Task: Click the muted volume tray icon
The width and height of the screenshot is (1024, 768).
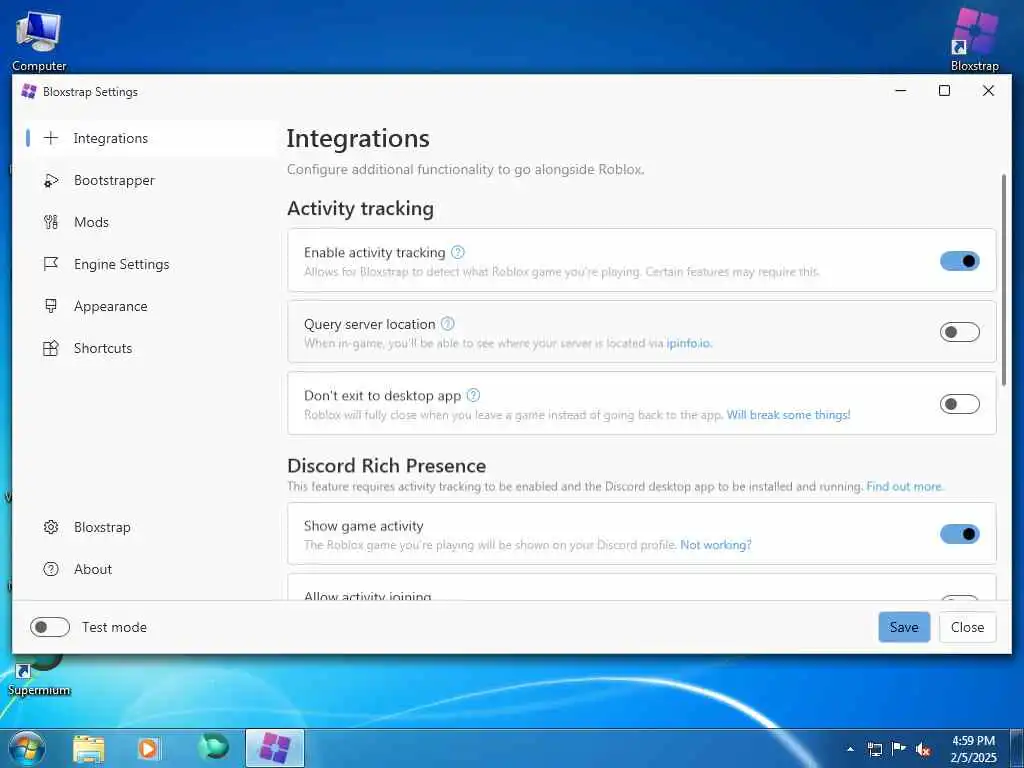Action: coord(923,749)
